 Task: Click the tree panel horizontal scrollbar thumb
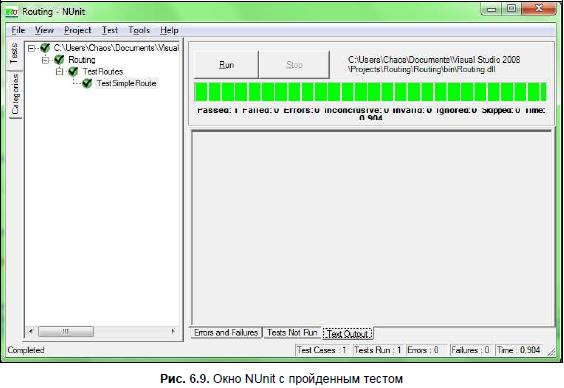(66, 331)
